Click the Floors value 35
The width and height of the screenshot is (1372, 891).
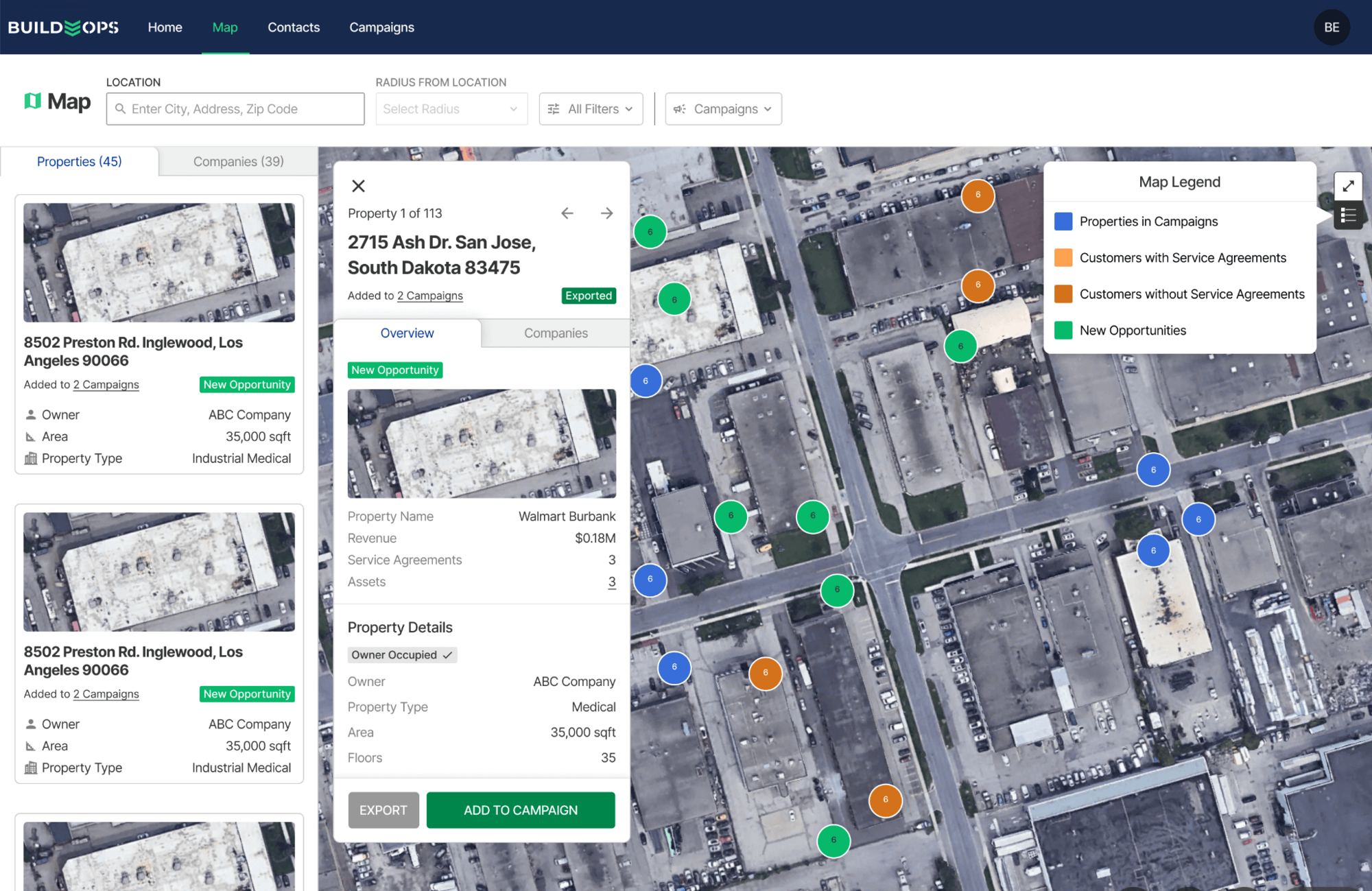pos(608,758)
